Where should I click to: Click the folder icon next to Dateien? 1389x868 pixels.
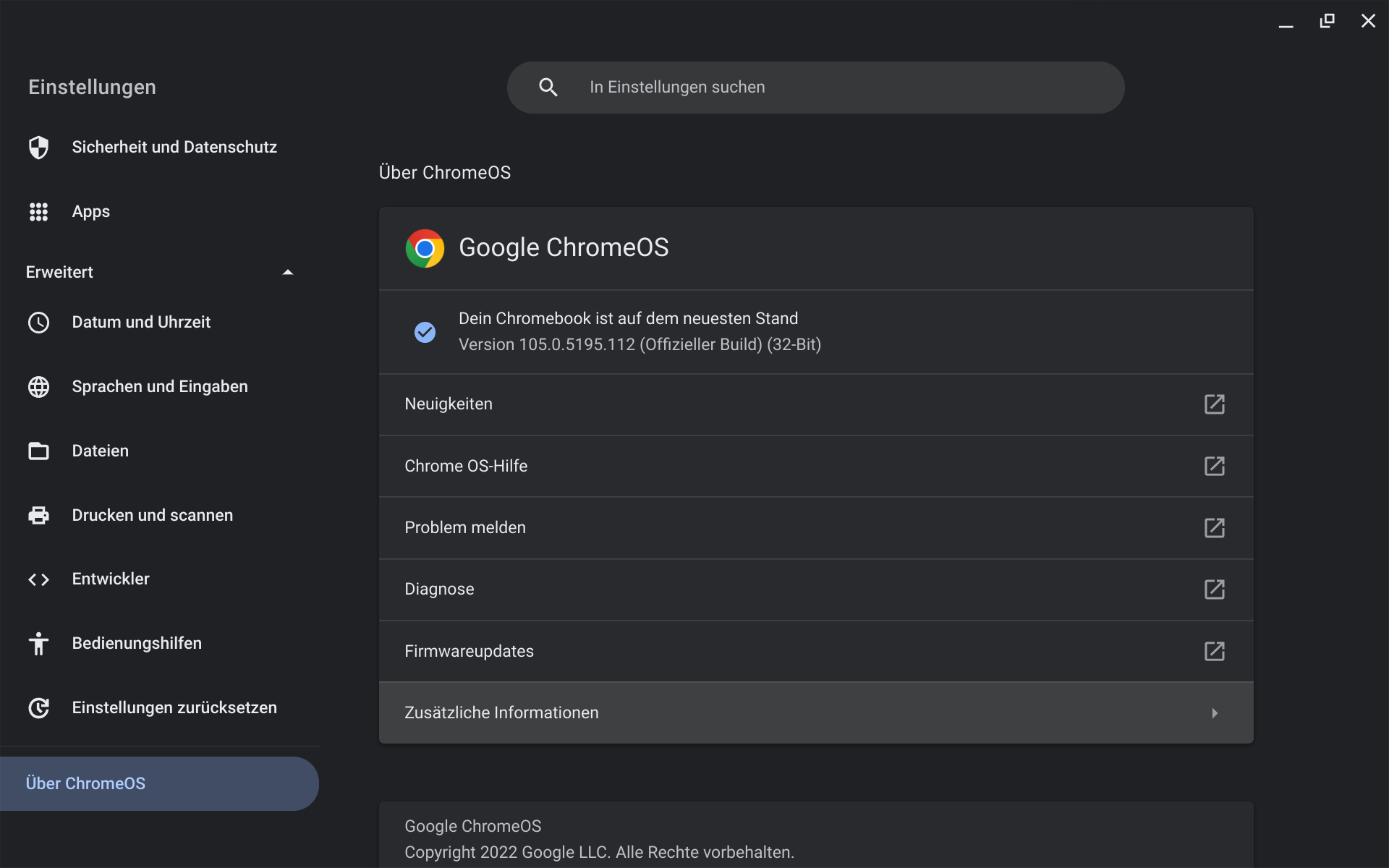pyautogui.click(x=38, y=451)
